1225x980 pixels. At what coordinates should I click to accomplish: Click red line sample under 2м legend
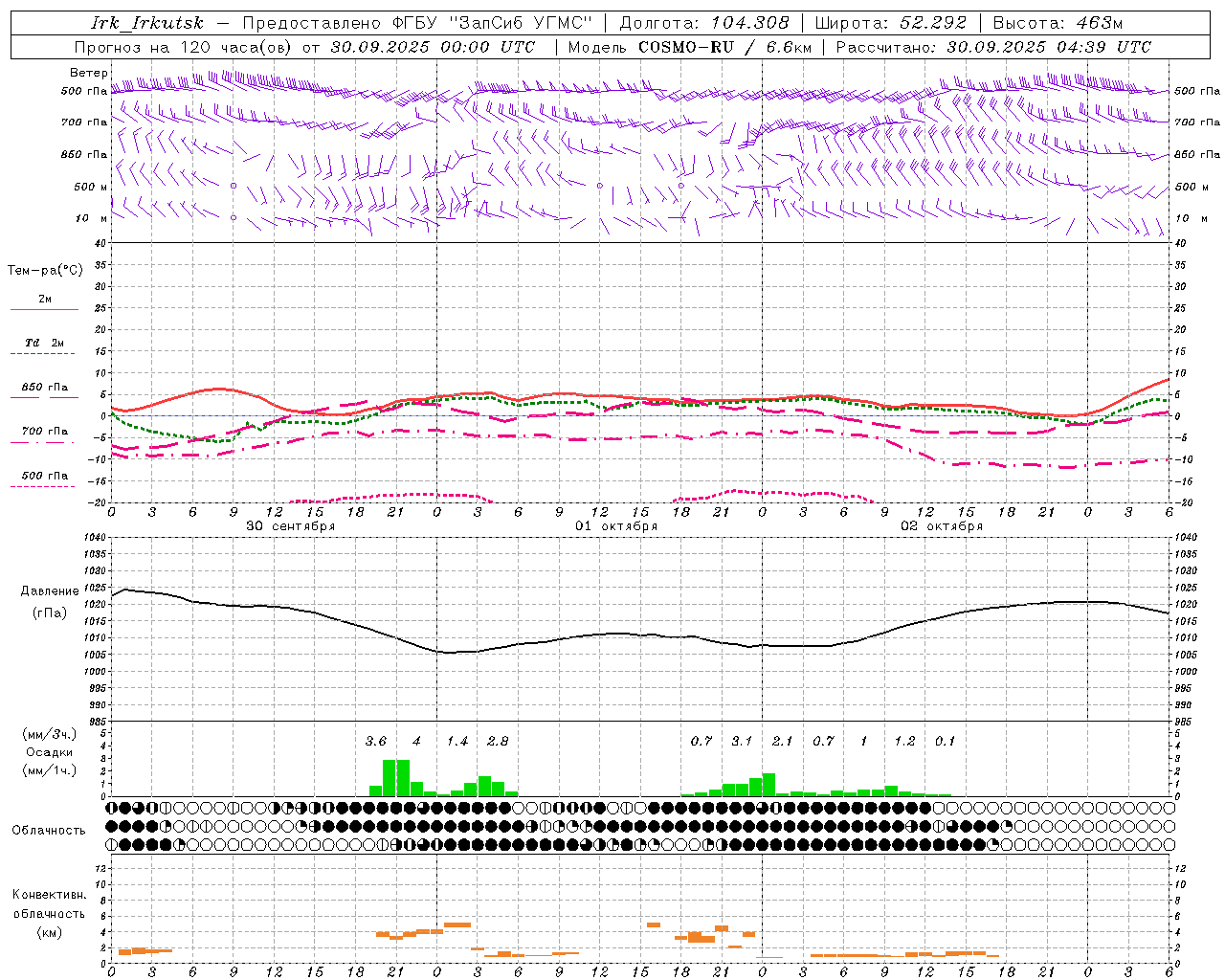pyautogui.click(x=44, y=310)
